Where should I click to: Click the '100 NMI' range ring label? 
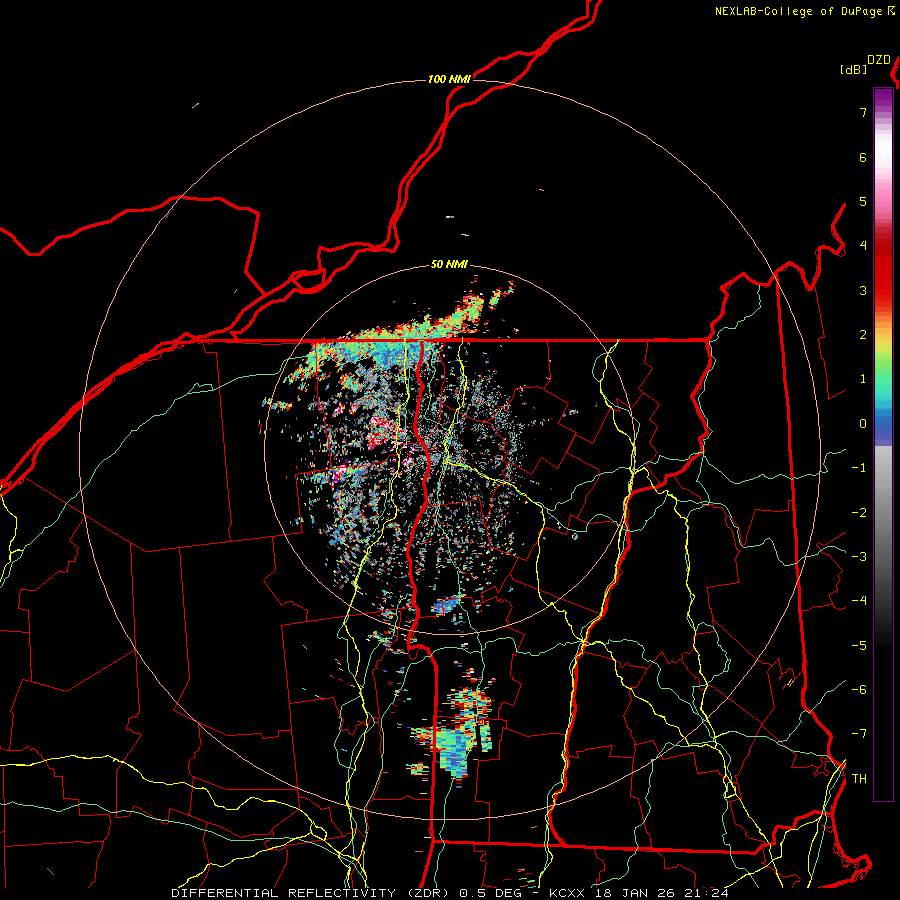449,79
